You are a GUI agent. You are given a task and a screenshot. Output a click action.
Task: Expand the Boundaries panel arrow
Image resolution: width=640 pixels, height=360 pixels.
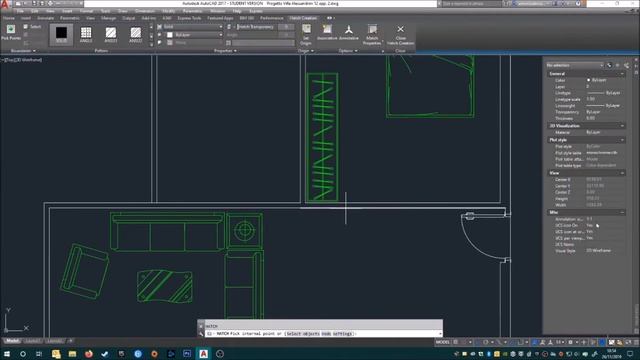point(34,51)
